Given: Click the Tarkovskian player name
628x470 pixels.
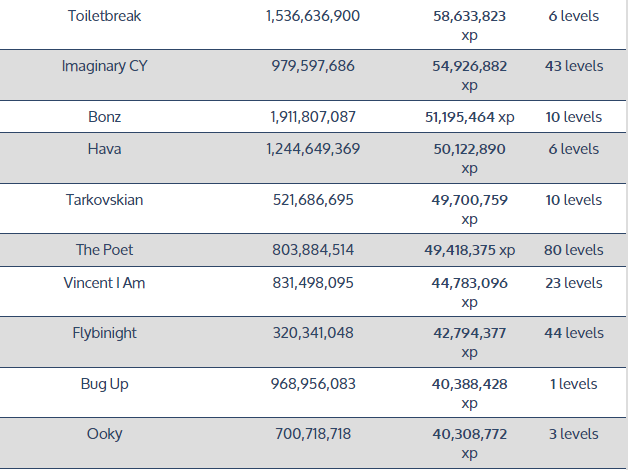Looking at the screenshot, I should coord(105,200).
